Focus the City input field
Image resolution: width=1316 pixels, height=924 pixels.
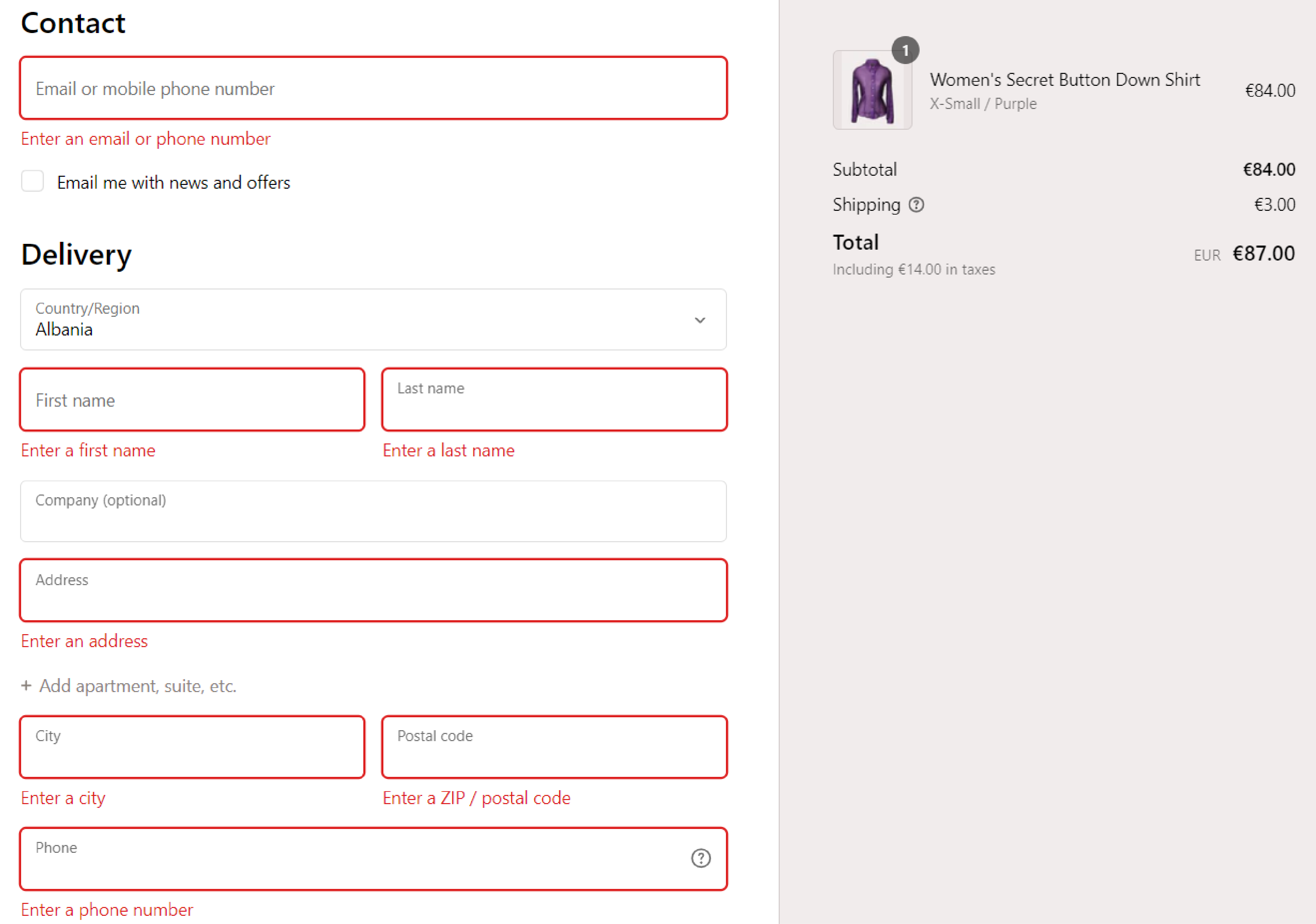[x=192, y=747]
